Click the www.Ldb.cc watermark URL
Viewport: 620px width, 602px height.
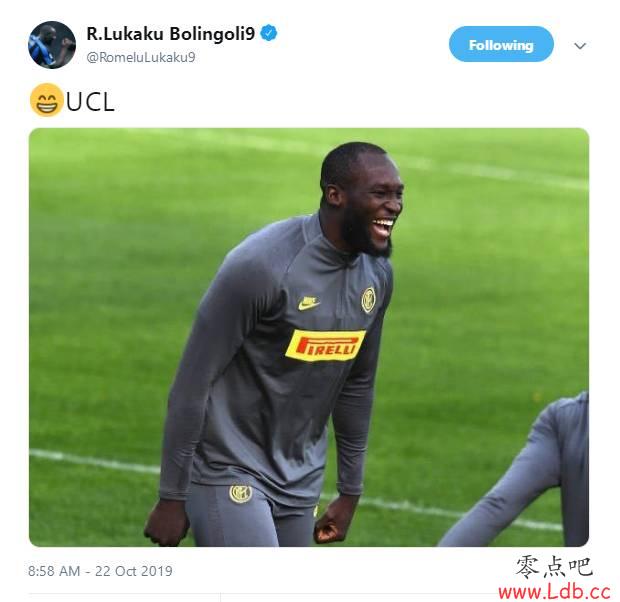pos(554,592)
